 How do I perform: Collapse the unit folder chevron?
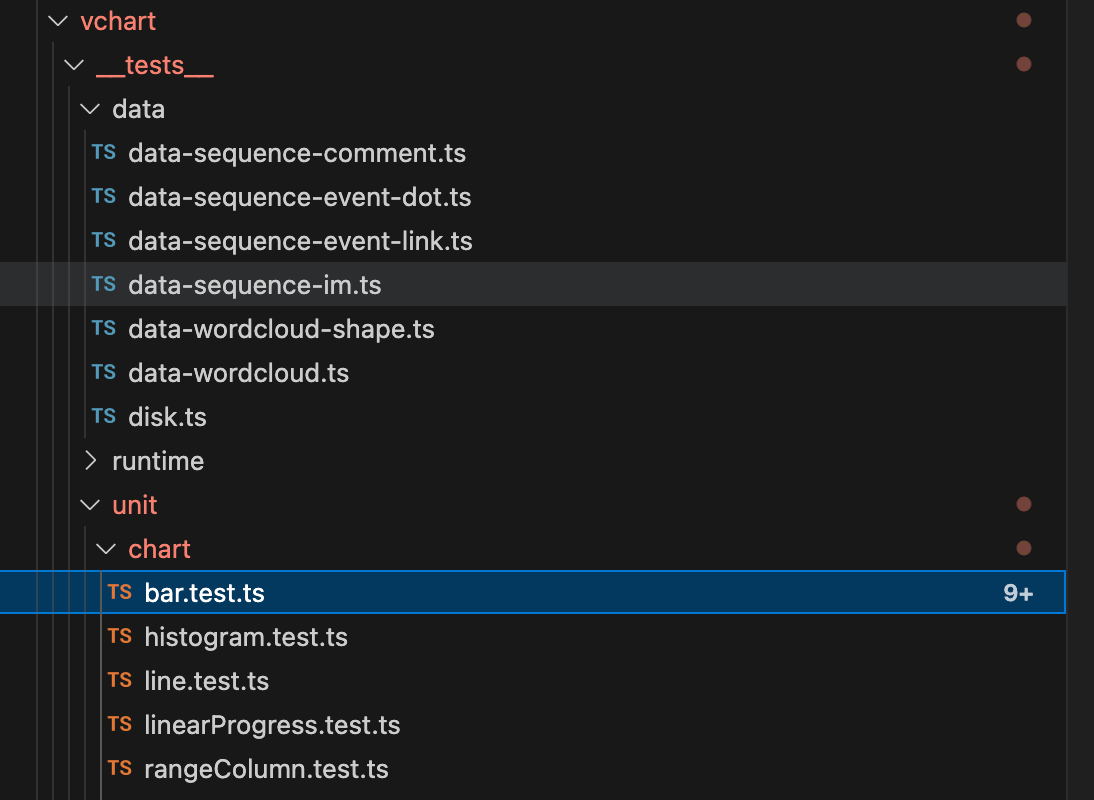click(x=90, y=505)
